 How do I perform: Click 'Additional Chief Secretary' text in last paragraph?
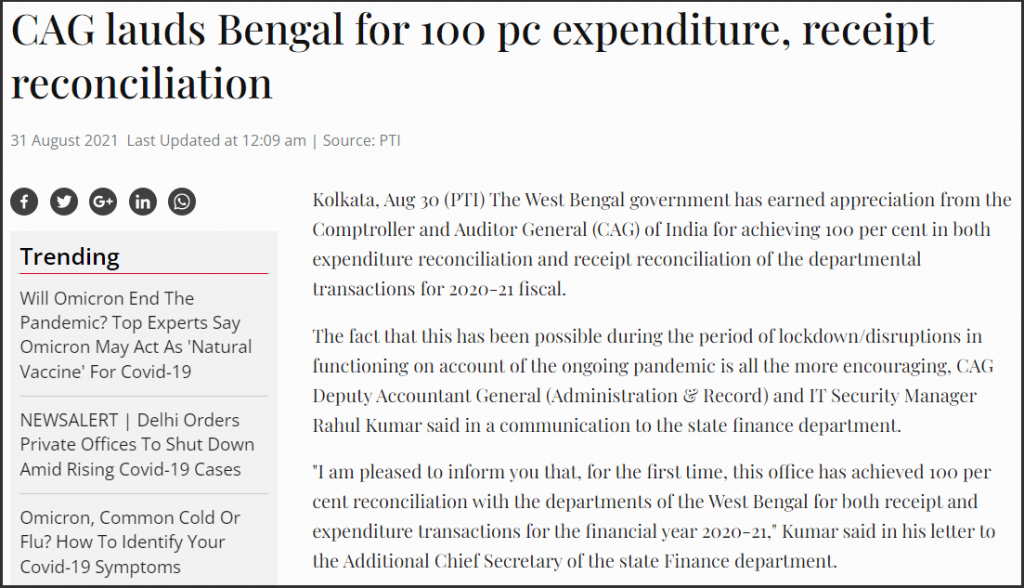click(446, 561)
